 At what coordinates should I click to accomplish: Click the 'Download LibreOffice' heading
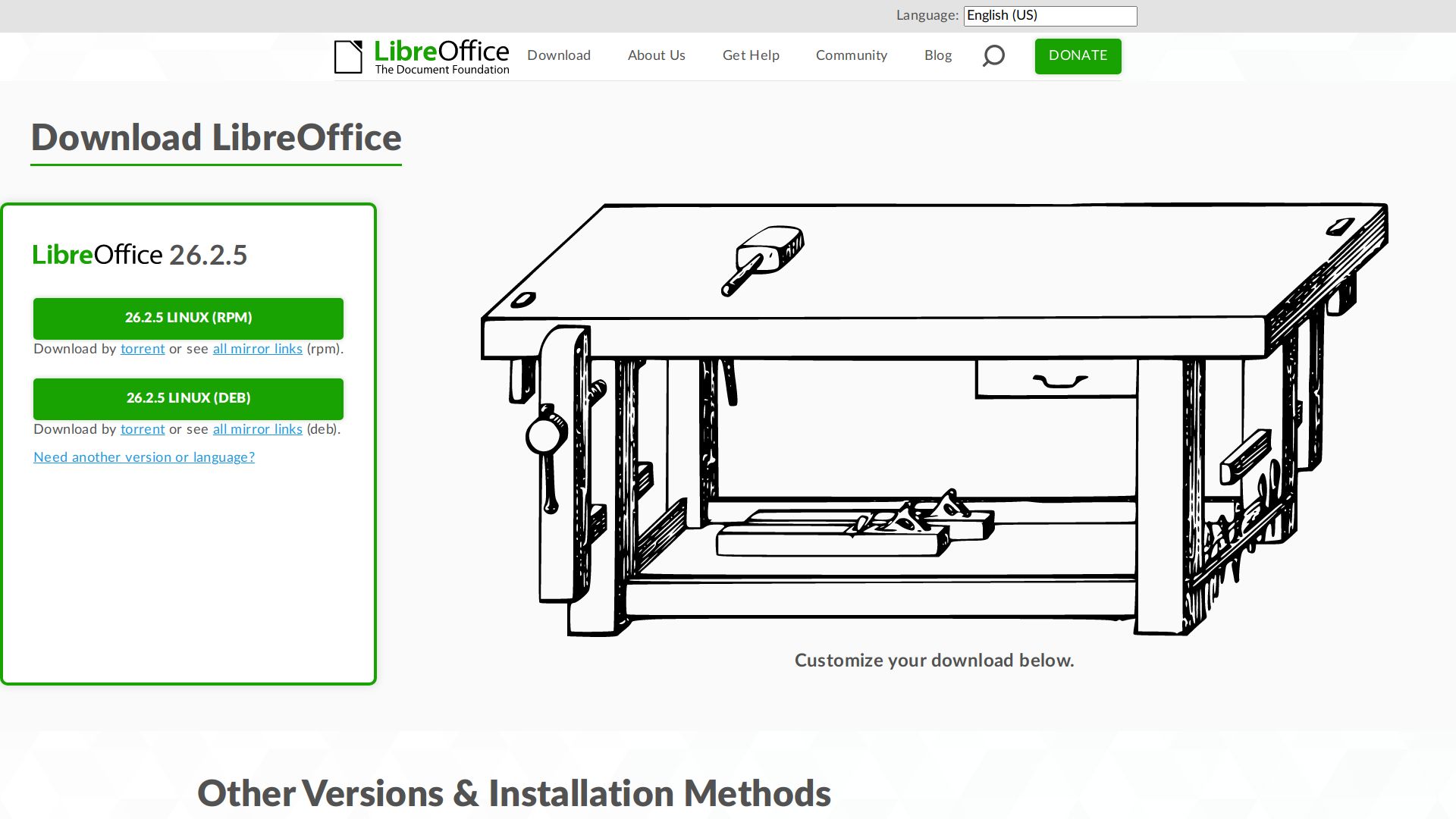point(216,138)
